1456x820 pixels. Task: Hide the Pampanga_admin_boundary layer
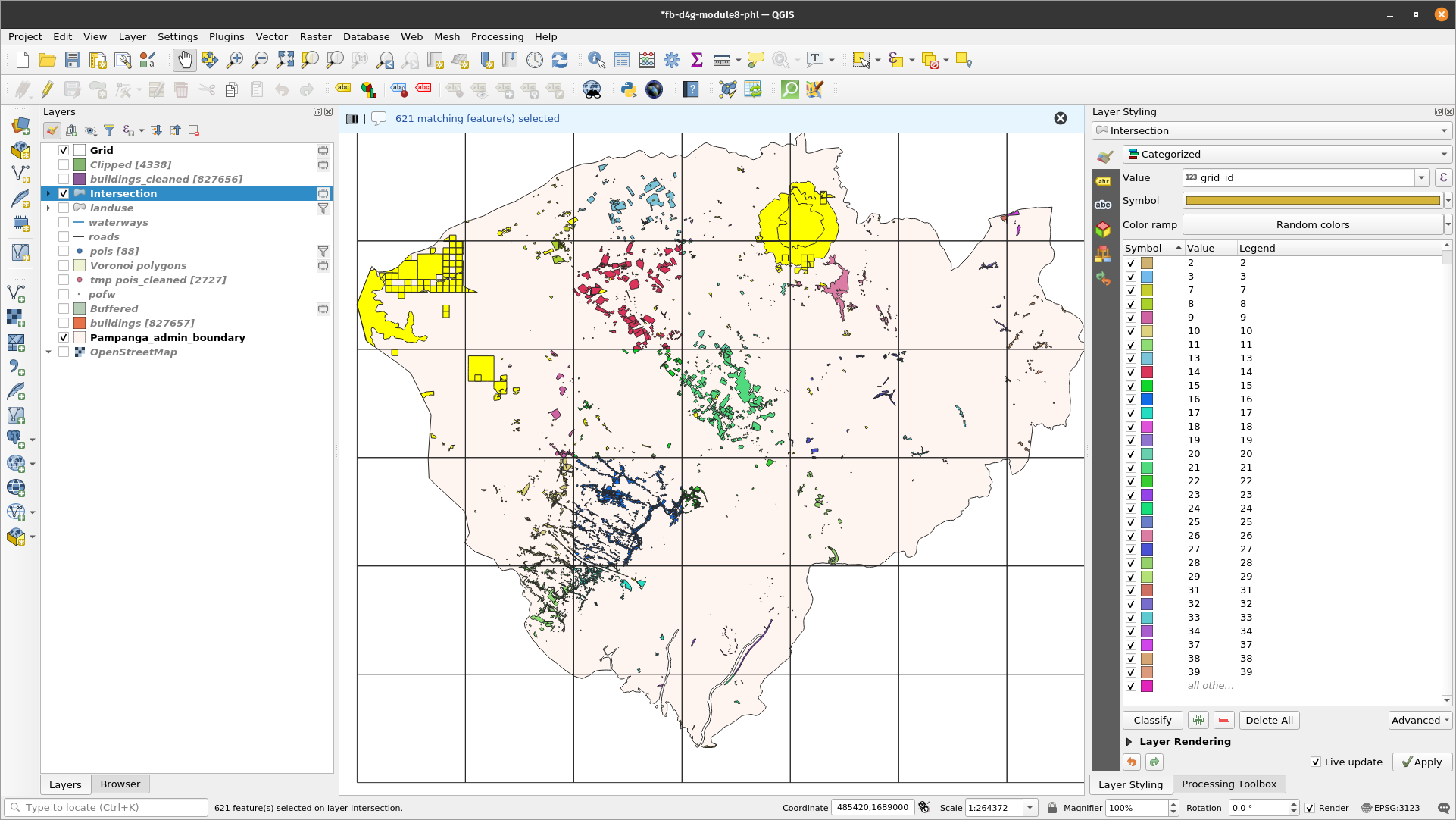[64, 337]
